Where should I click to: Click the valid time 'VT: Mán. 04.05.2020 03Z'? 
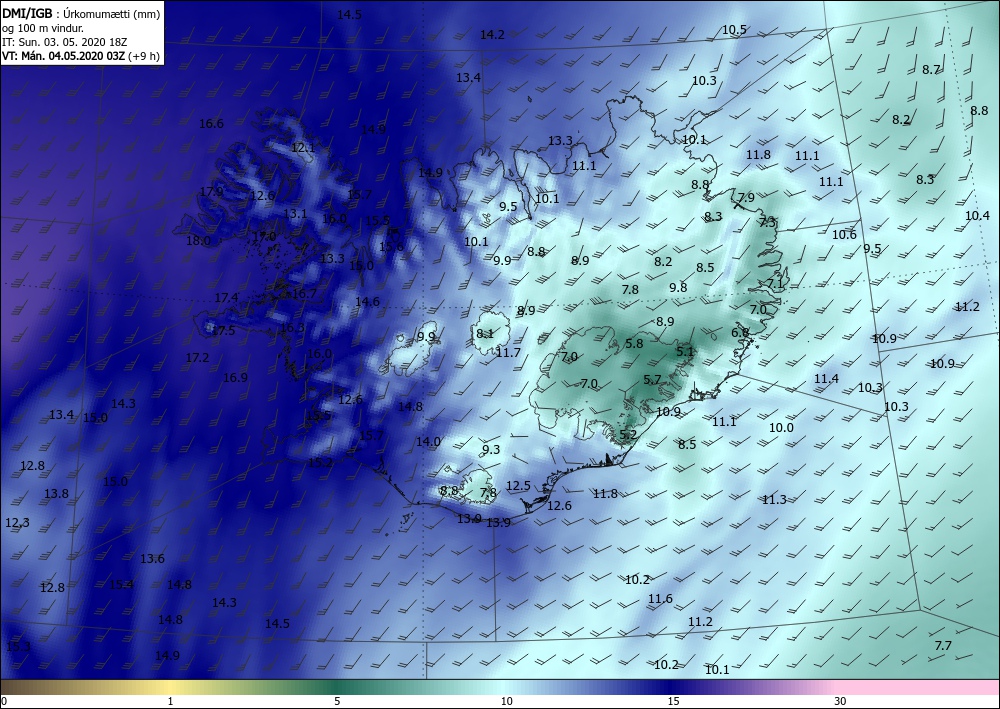pos(63,56)
